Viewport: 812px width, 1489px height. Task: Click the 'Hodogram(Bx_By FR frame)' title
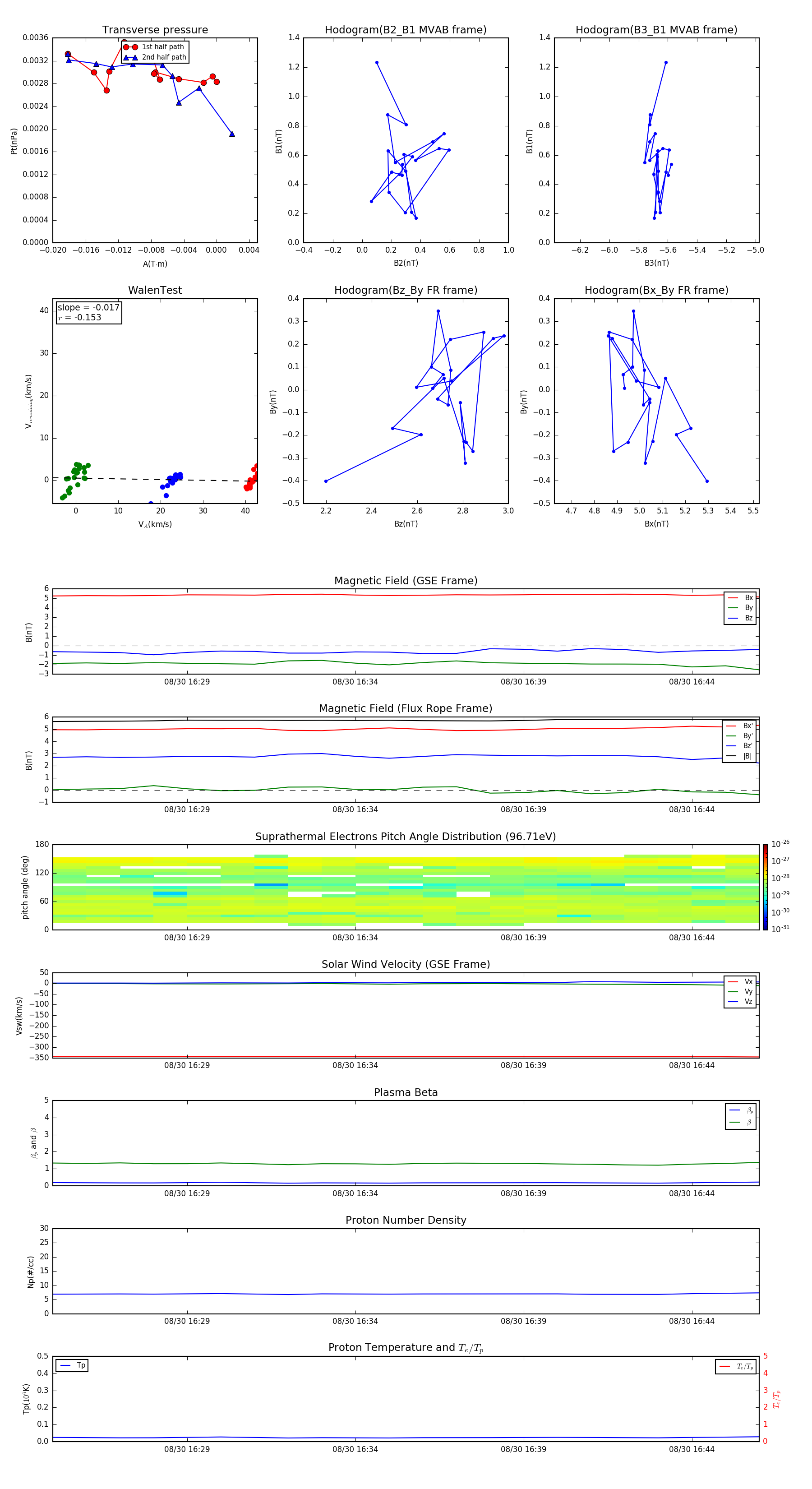656,290
